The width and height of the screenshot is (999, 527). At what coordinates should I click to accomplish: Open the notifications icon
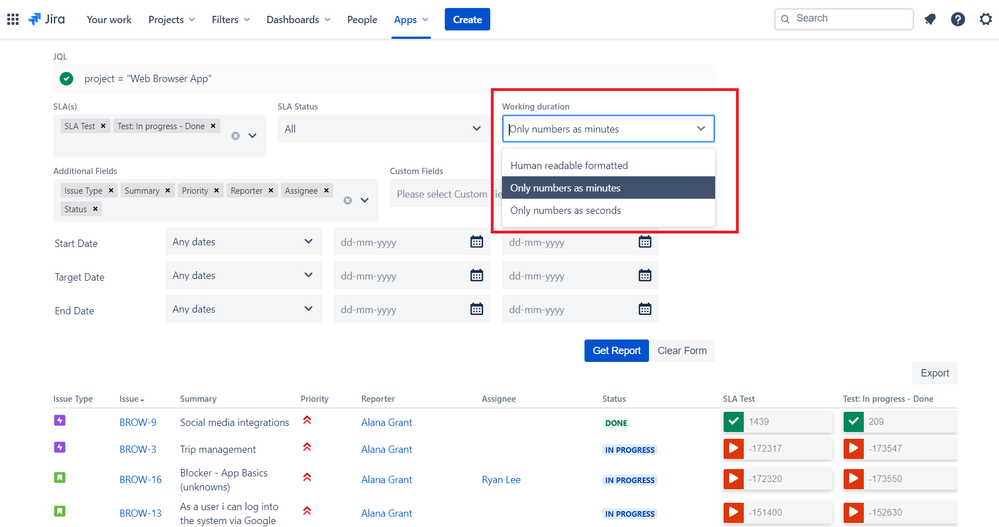point(930,19)
